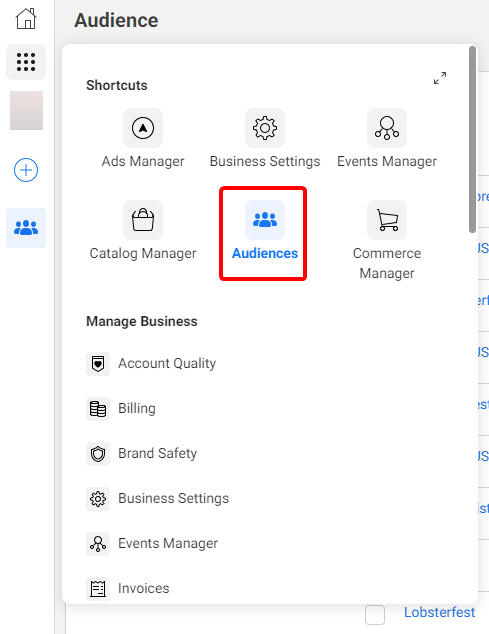Open Business Settings under Manage Business
Viewport: 489px width, 634px height.
174,499
